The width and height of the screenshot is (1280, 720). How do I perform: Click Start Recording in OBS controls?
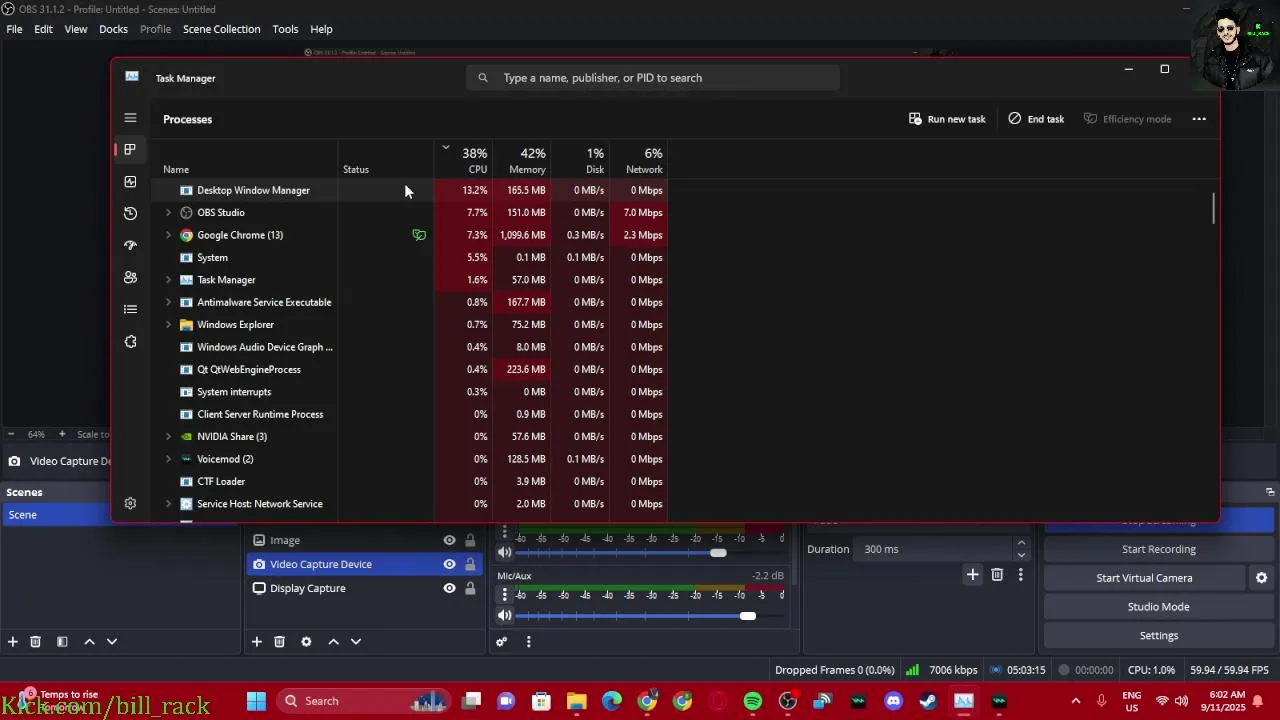tap(1158, 549)
